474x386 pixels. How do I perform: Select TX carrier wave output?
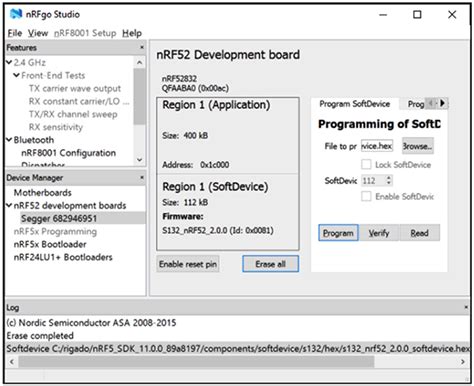coord(75,88)
